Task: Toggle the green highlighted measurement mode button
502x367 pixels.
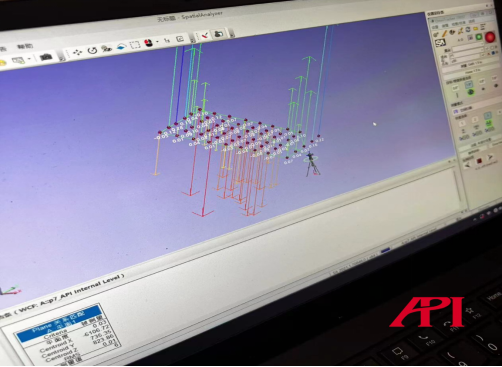Action: [488, 123]
